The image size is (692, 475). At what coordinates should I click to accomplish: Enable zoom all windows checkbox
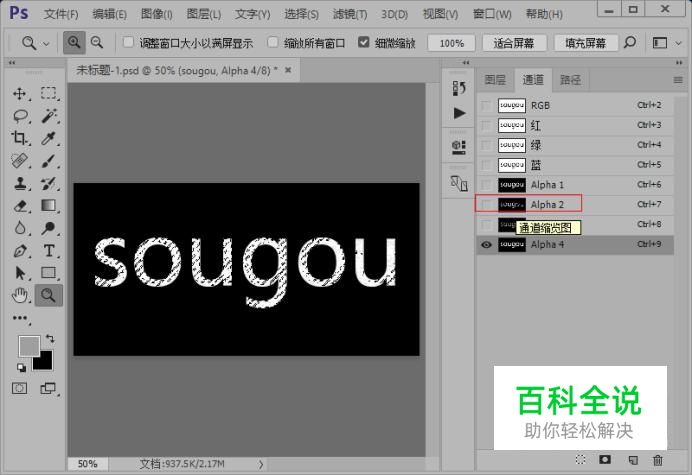pos(273,42)
